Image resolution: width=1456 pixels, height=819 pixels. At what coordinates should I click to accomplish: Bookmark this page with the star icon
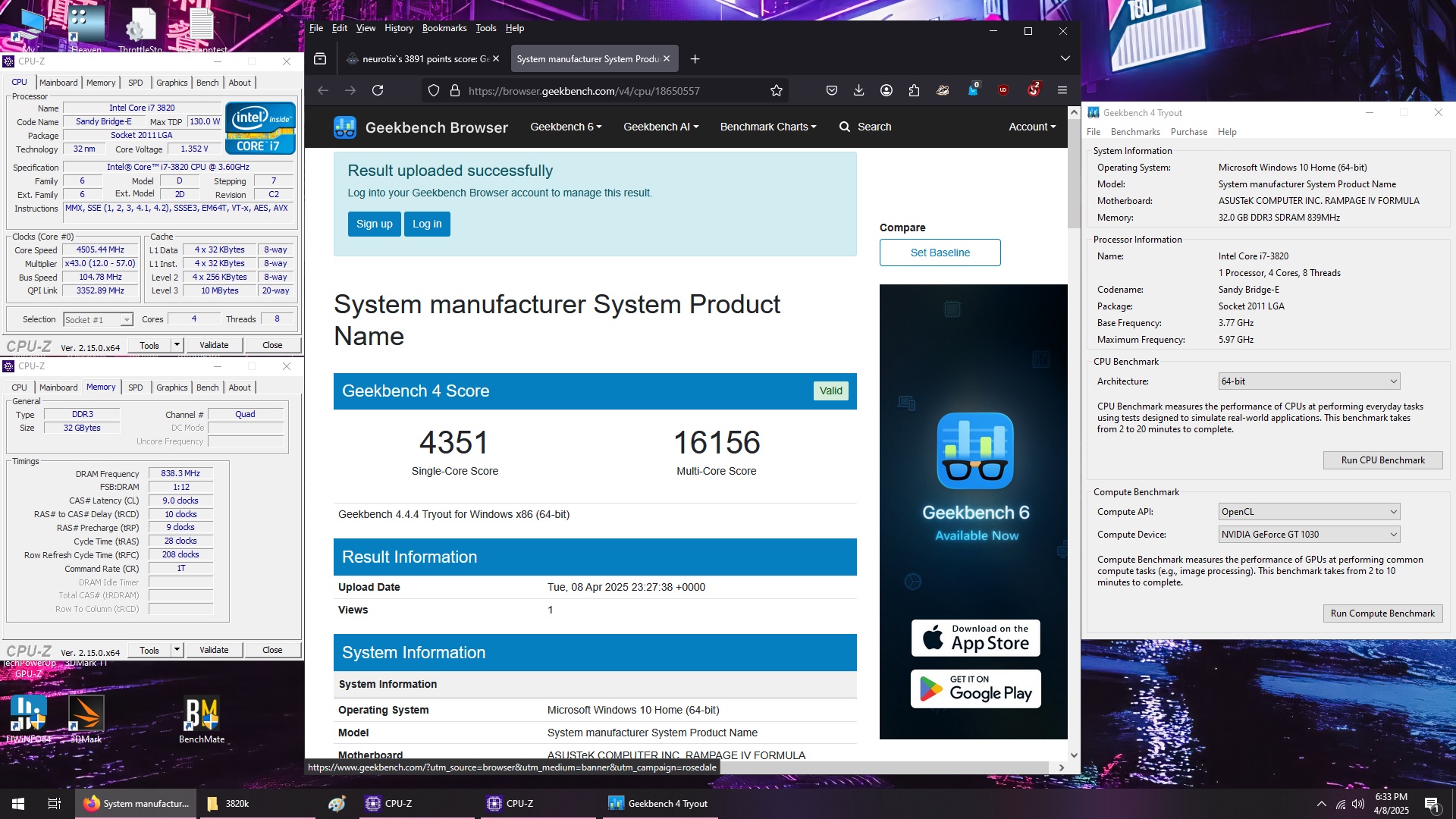[777, 90]
